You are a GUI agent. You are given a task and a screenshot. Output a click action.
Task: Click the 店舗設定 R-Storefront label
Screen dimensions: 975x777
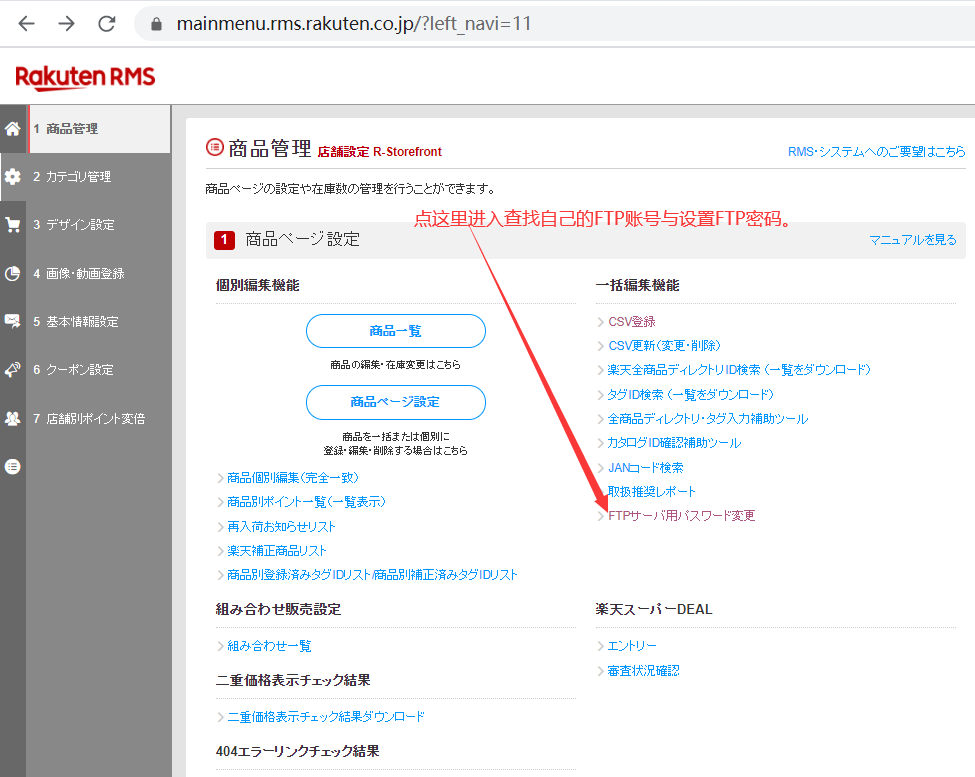[x=380, y=152]
